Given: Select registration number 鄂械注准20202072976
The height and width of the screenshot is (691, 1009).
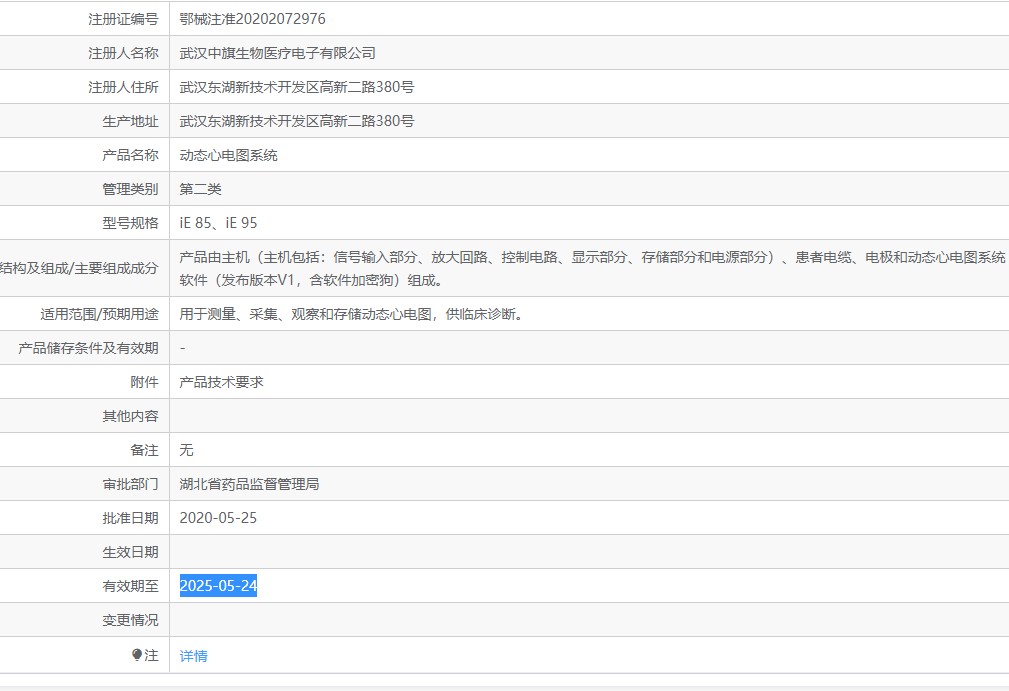Looking at the screenshot, I should click(x=252, y=19).
